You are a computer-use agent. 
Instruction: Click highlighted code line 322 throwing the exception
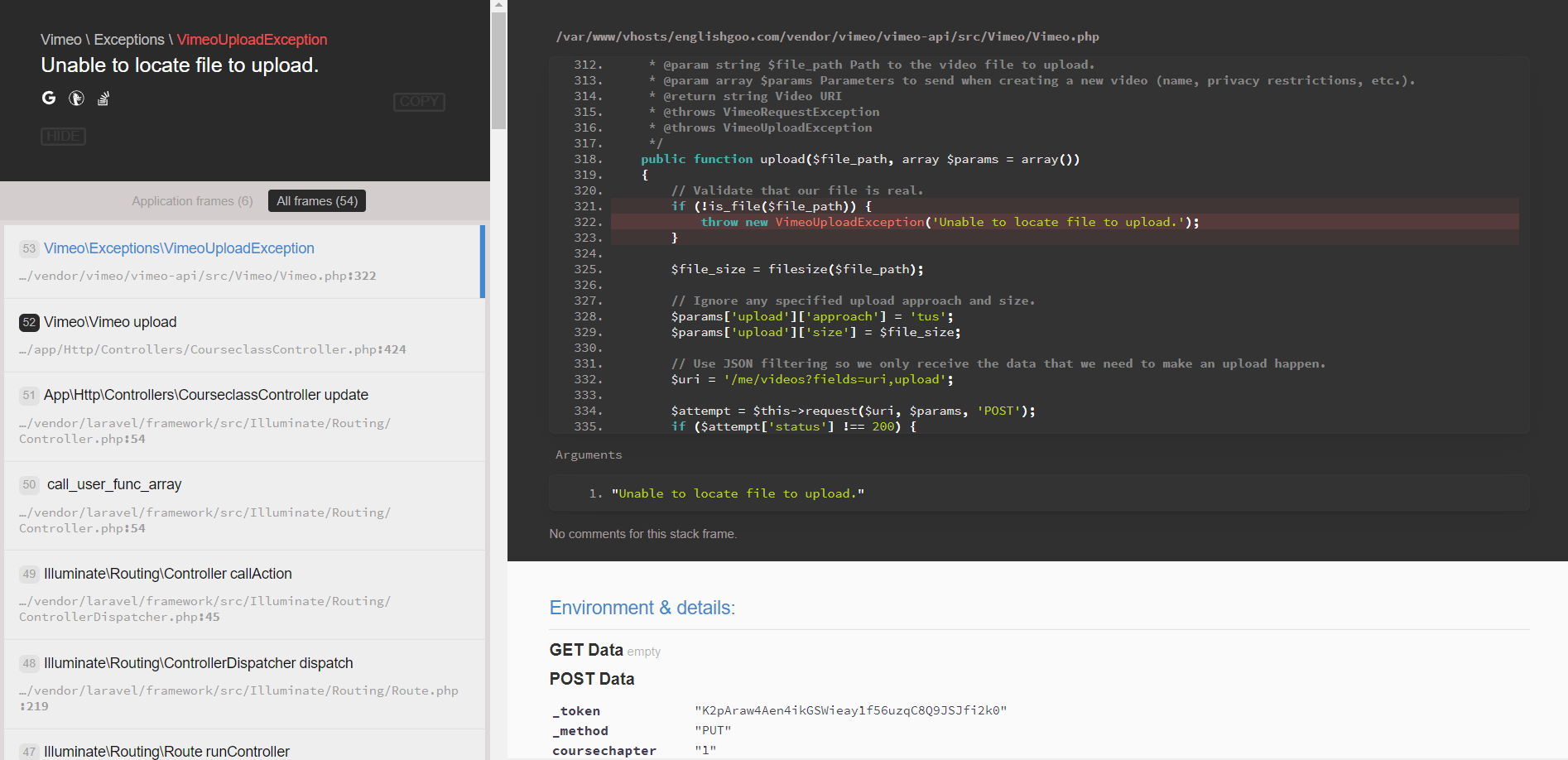point(1065,222)
